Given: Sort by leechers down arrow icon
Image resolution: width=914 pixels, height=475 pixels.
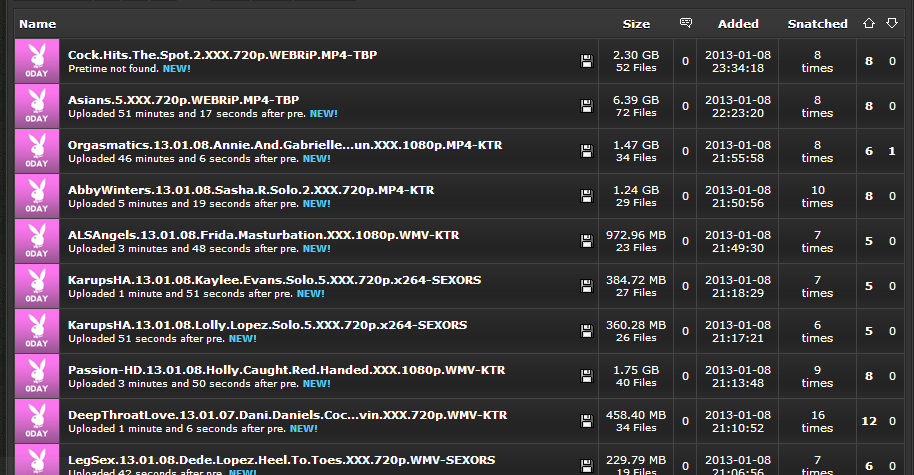Looking at the screenshot, I should (x=891, y=23).
